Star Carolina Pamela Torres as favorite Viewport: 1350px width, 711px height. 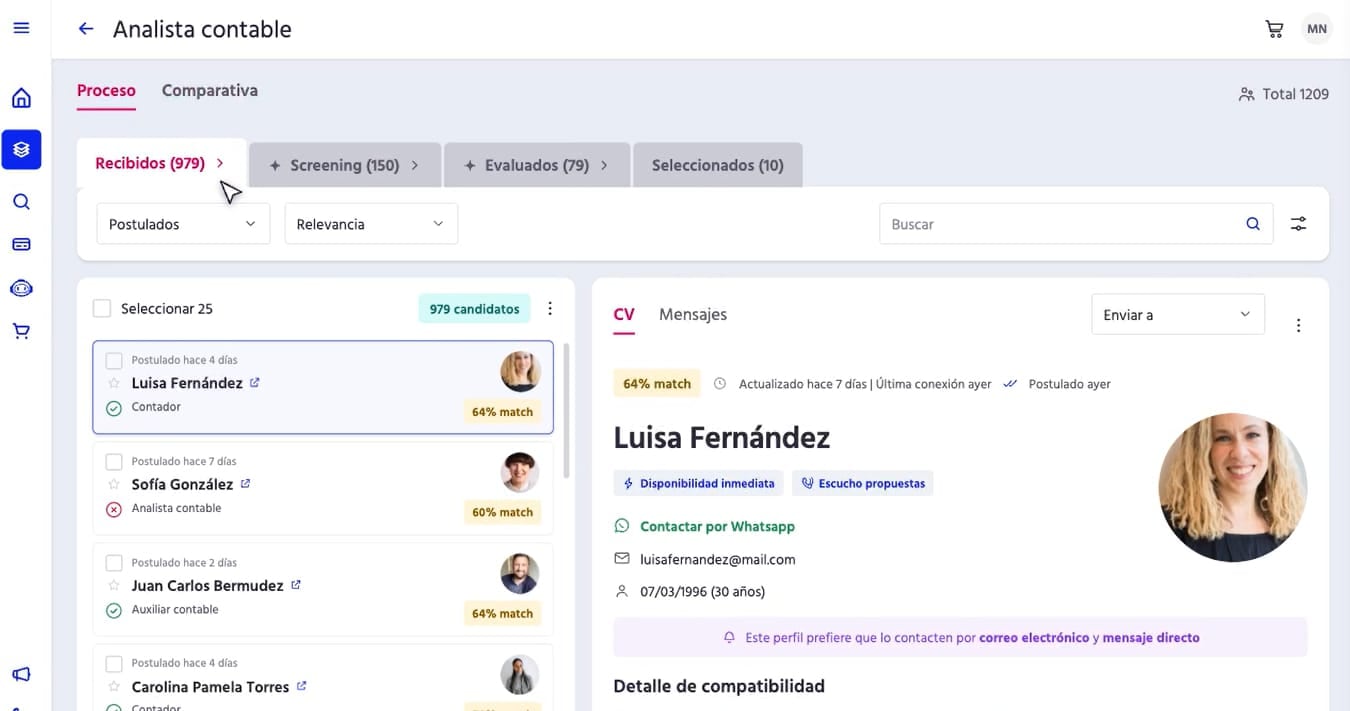point(114,687)
